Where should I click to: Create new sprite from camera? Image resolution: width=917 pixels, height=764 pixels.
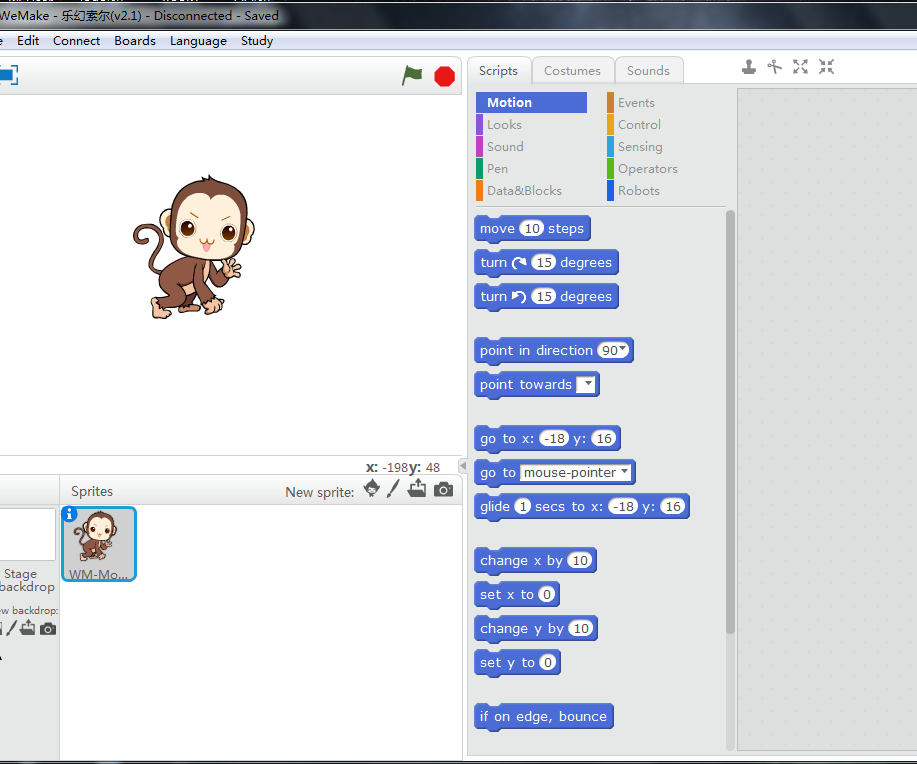click(443, 488)
